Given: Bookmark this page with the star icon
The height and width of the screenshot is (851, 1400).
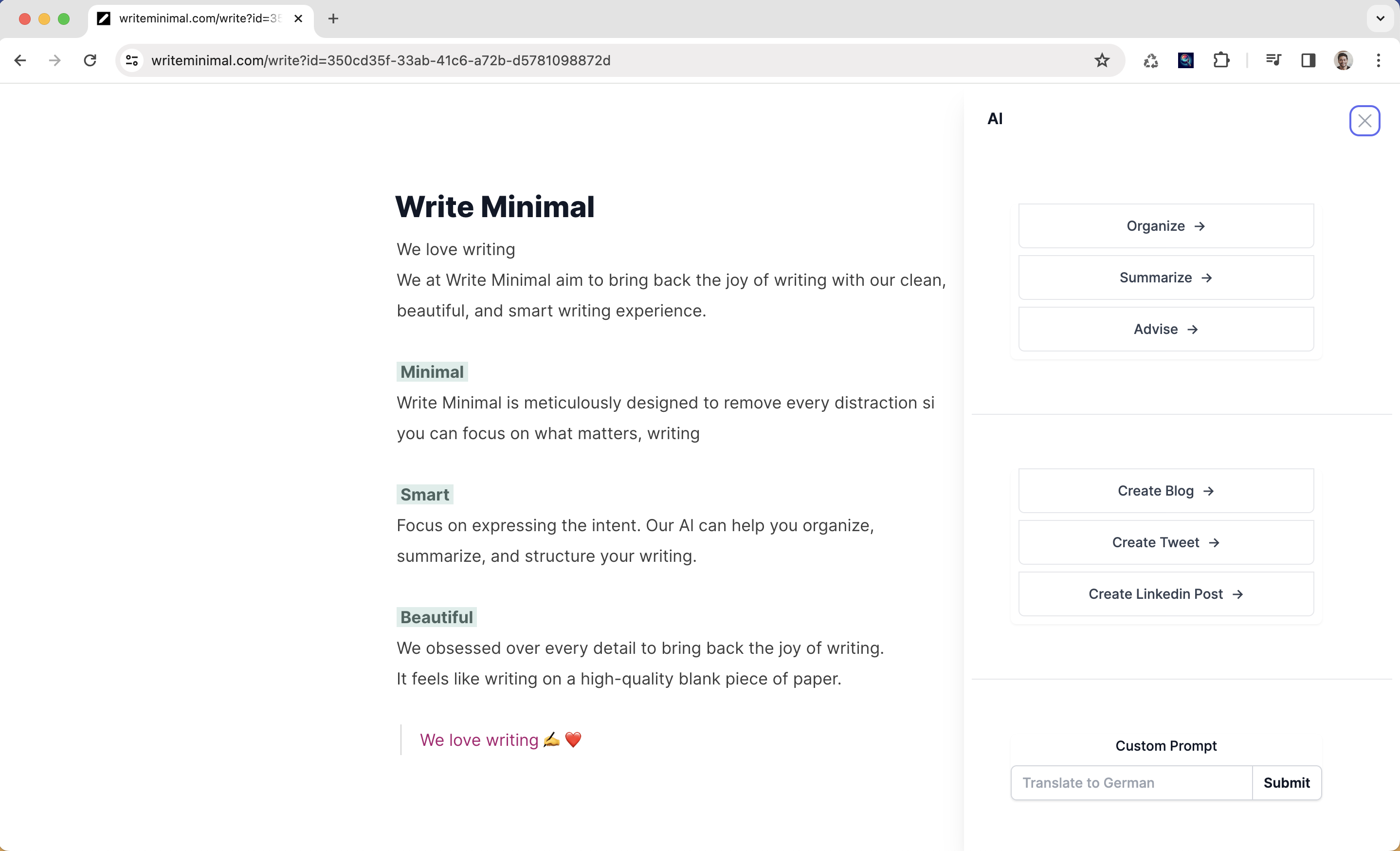Looking at the screenshot, I should 1102,60.
